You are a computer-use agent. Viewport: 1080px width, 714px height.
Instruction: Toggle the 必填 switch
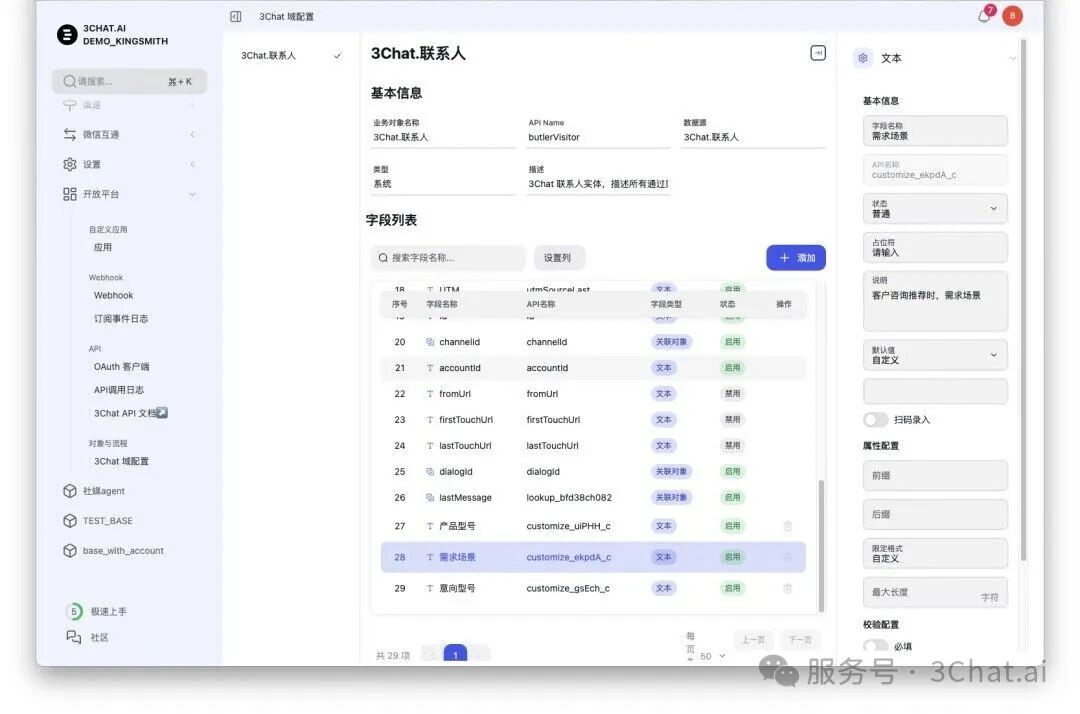coord(875,646)
